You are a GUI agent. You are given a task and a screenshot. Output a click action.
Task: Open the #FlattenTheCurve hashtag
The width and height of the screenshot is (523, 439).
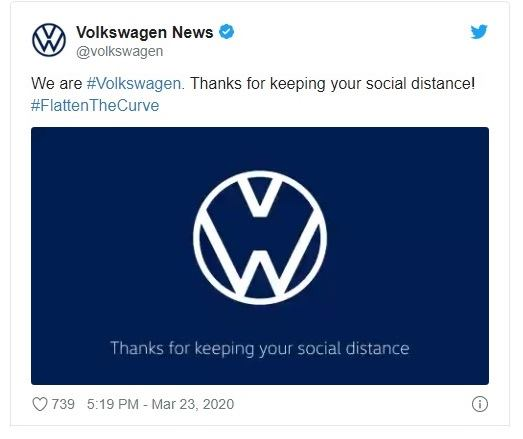[x=95, y=105]
